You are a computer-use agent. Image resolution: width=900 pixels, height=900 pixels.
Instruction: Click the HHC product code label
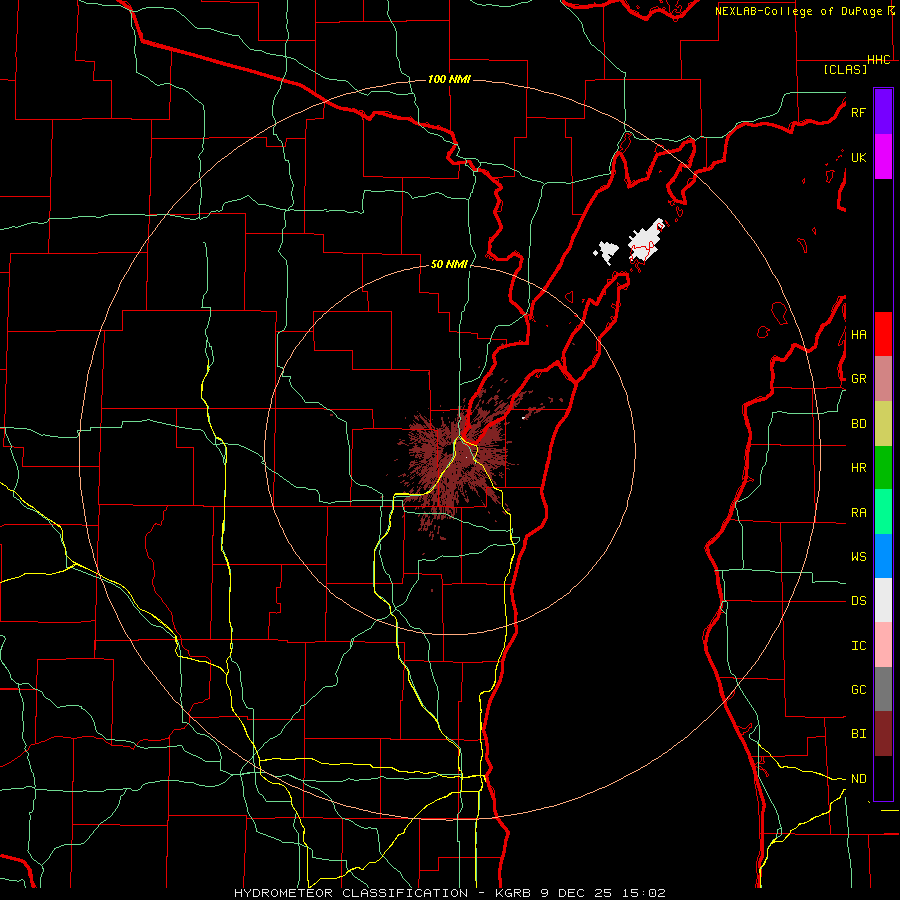(879, 59)
